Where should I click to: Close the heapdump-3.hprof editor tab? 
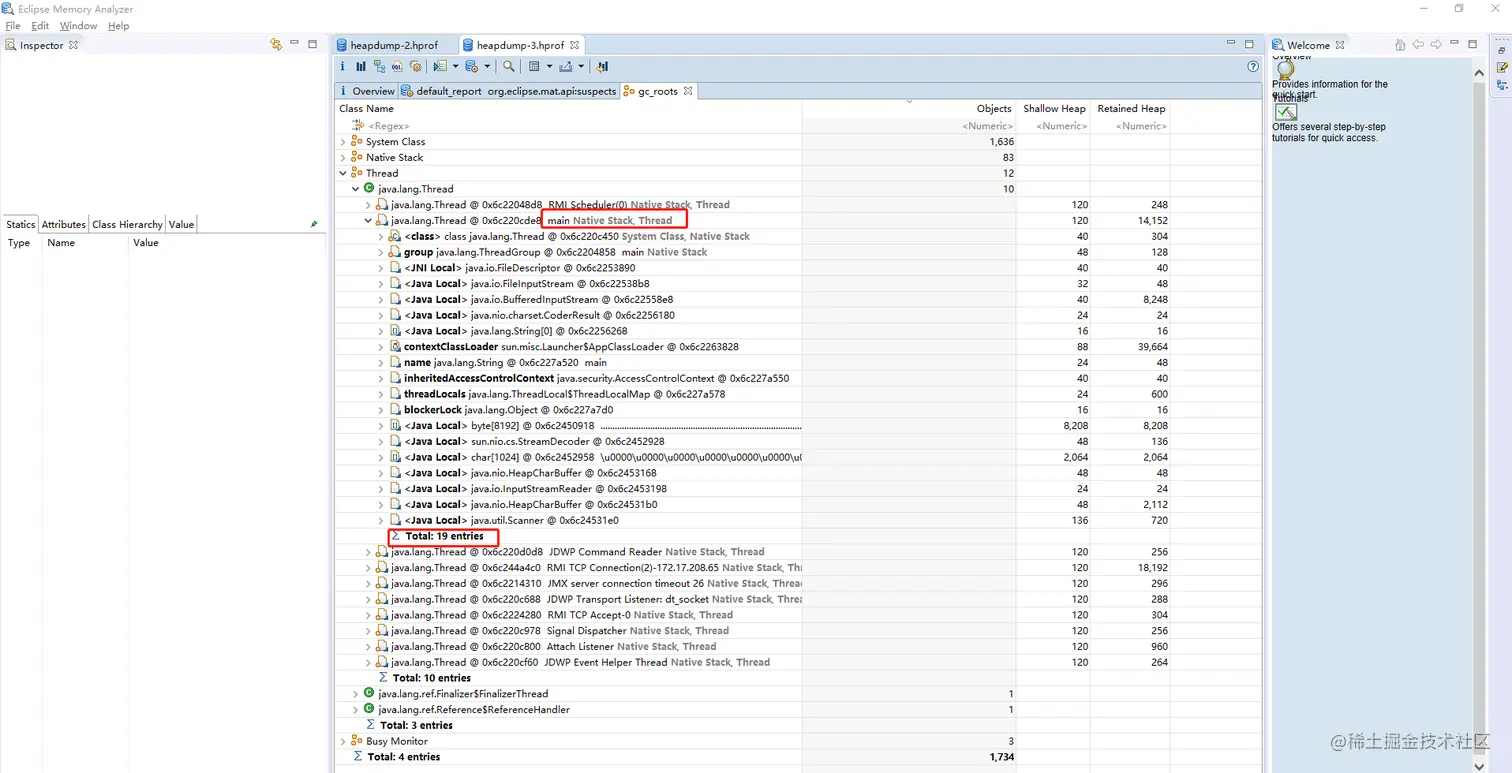tap(574, 45)
